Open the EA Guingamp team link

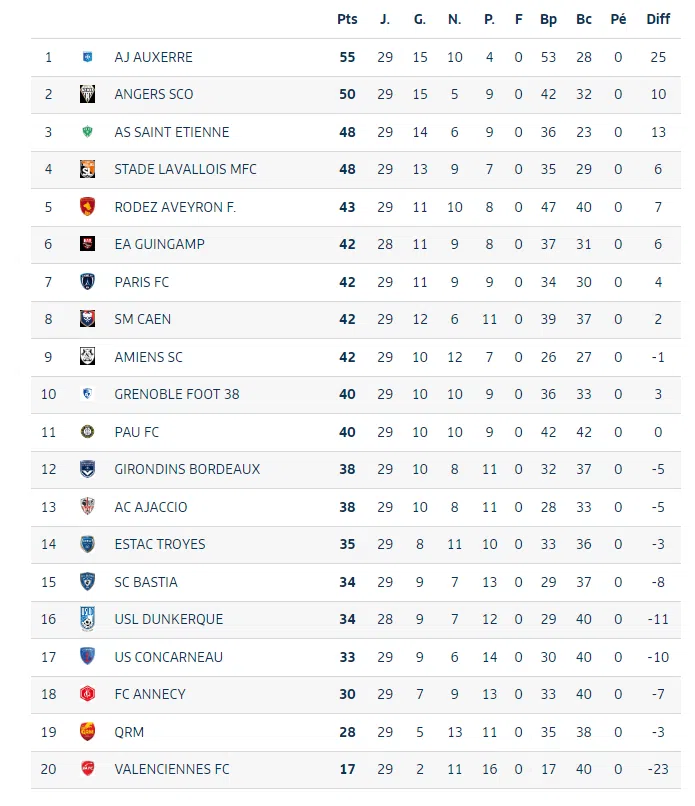point(159,244)
